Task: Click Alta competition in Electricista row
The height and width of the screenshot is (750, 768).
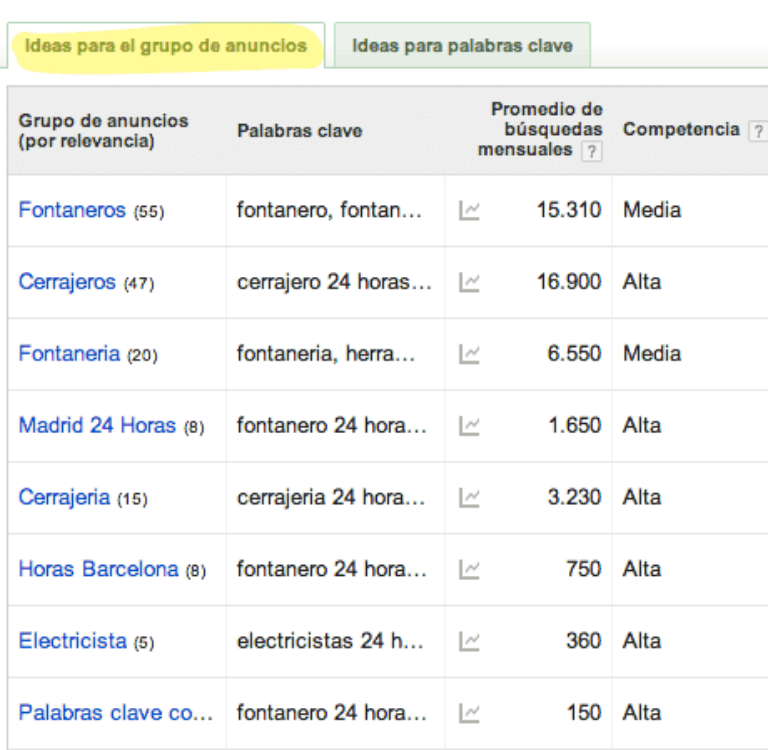Action: (642, 641)
